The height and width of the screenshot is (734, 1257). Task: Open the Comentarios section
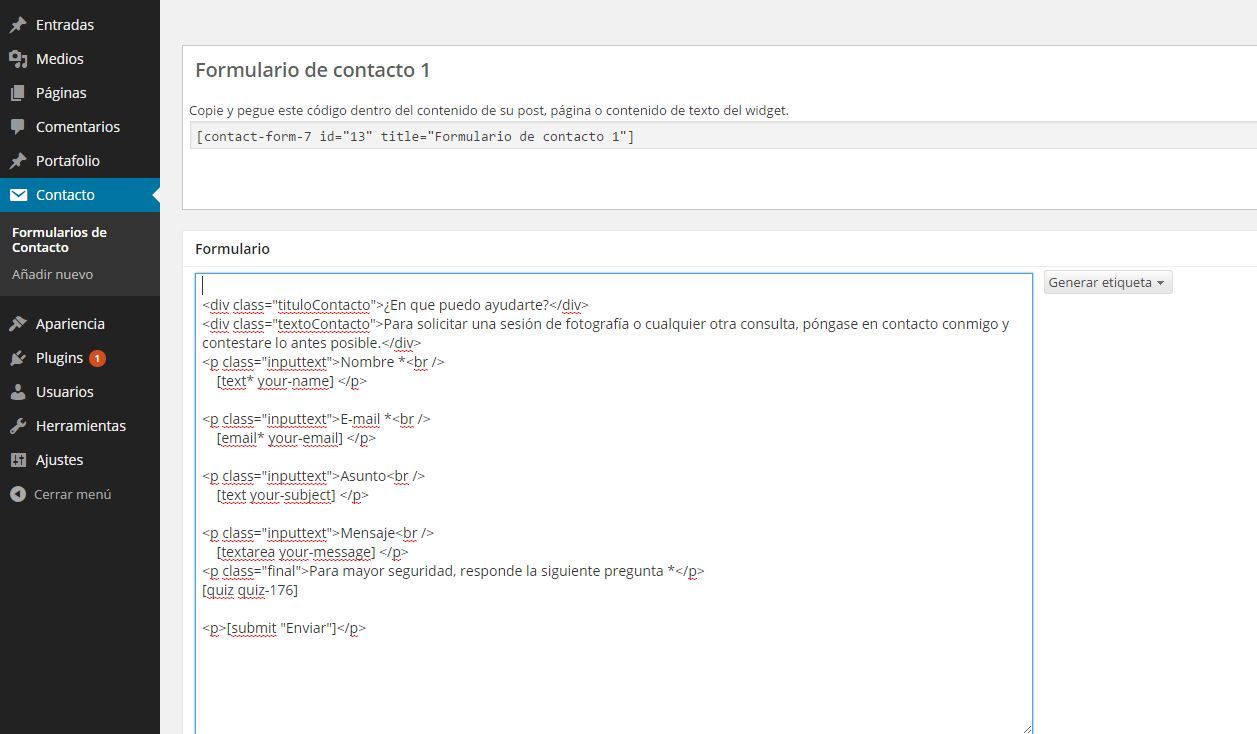click(80, 127)
